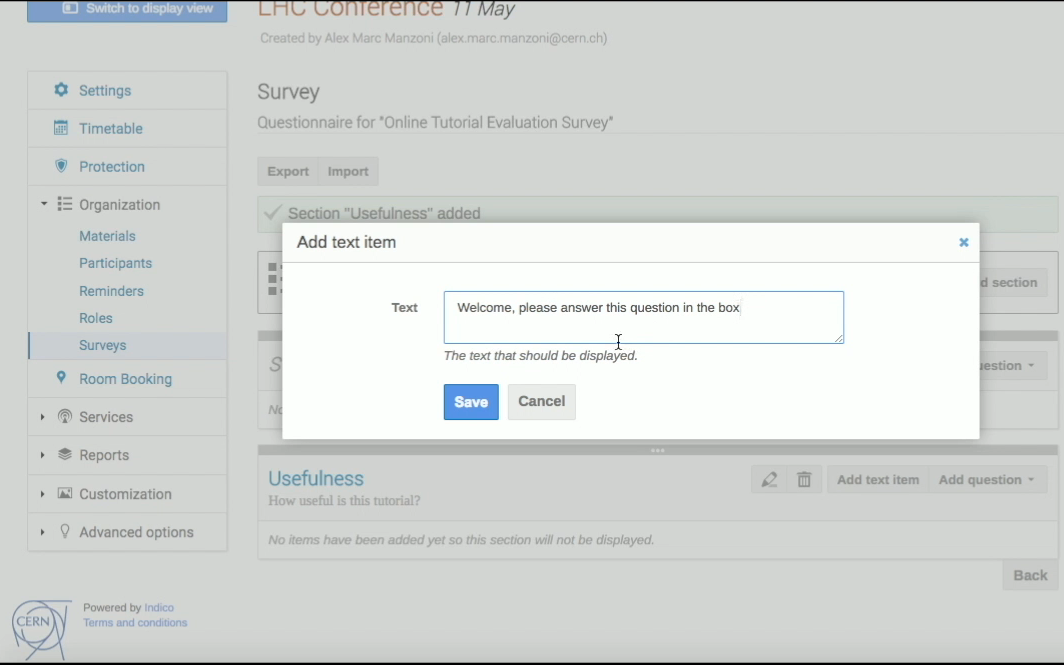
Task: Expand the Reports menu group
Action: click(42, 455)
